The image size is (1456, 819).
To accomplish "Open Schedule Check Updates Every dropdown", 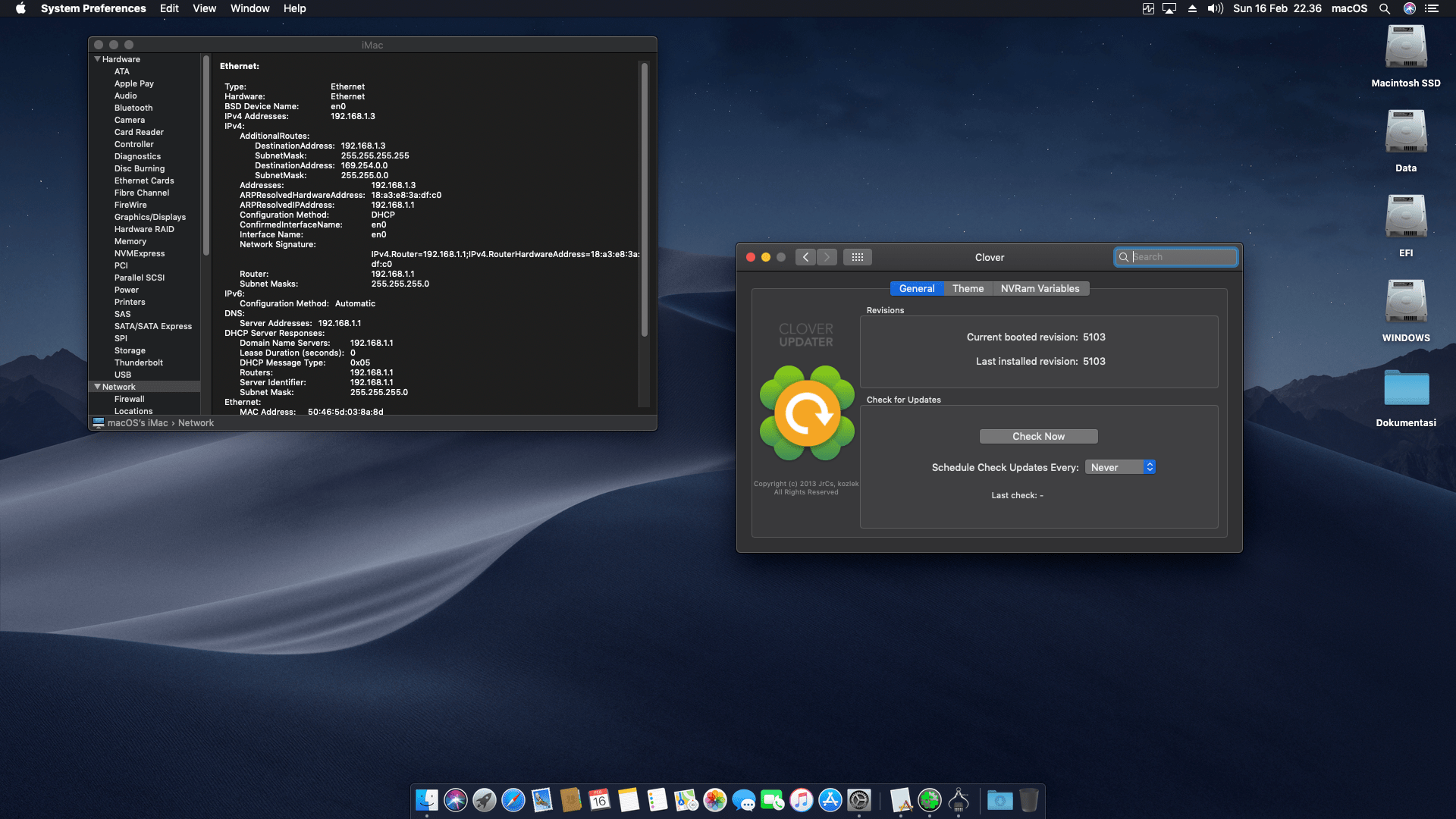I will [1120, 467].
